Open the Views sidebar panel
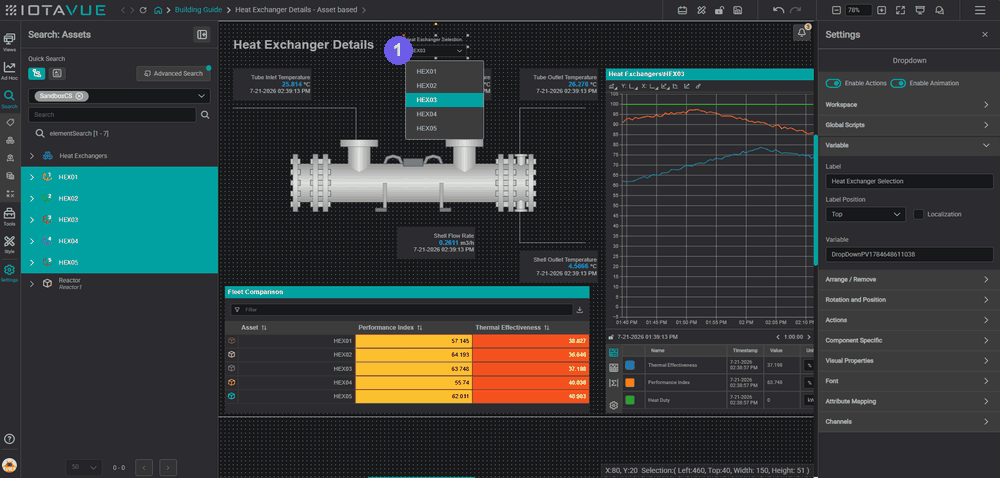This screenshot has height=478, width=1000. (10, 42)
